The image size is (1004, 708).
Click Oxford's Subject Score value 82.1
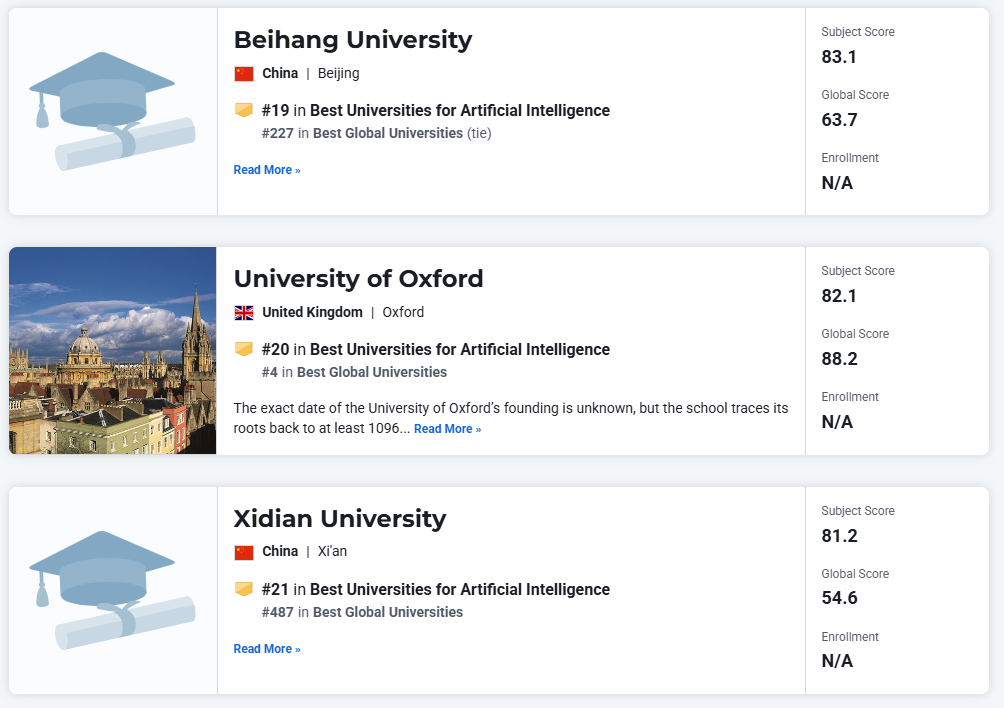click(839, 296)
